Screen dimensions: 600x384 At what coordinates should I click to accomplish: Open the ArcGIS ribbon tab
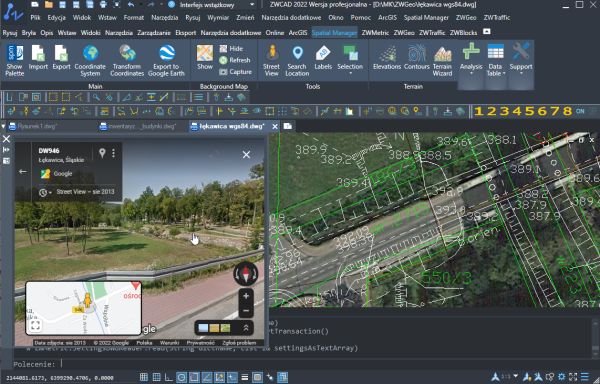coord(298,33)
